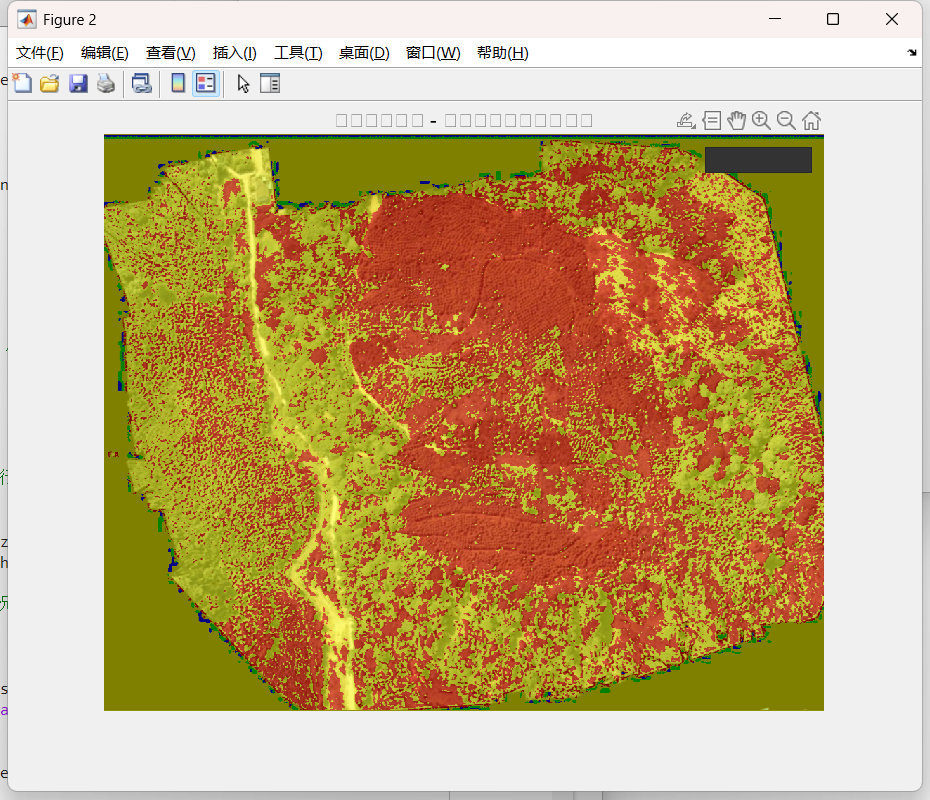Open the 工具(T) menu

pyautogui.click(x=298, y=53)
